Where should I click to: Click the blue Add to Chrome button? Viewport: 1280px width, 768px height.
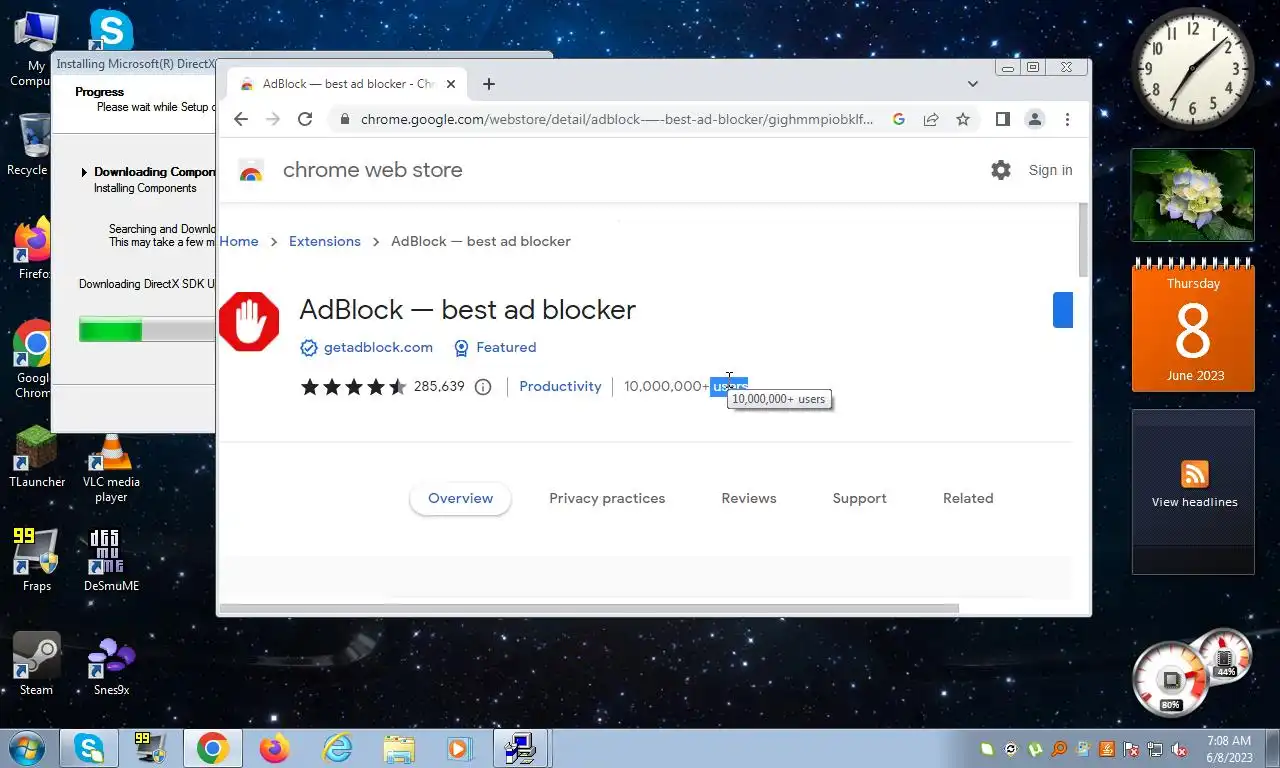tap(1062, 310)
